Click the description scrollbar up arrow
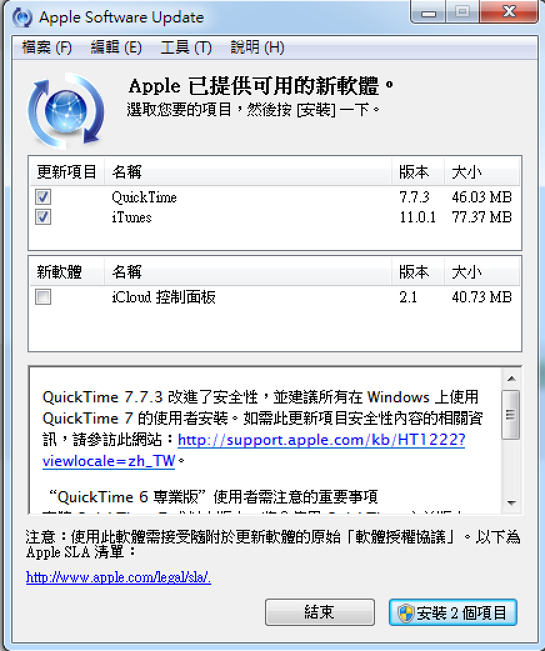 point(511,379)
